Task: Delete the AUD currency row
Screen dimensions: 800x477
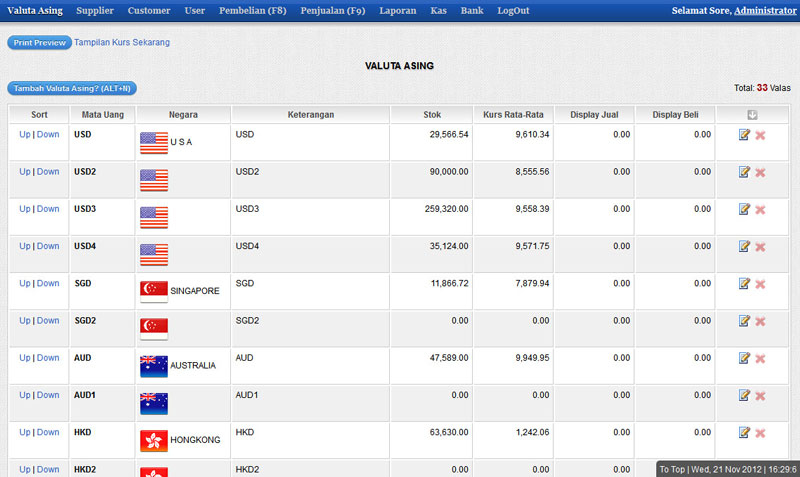Action: click(x=760, y=359)
